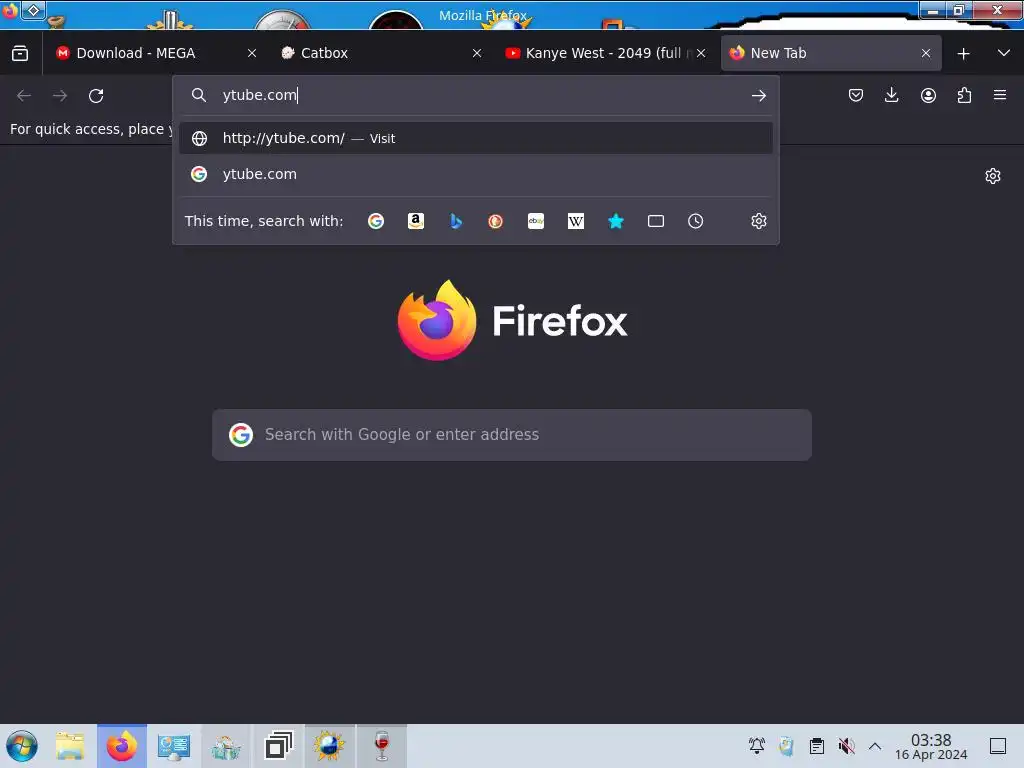The height and width of the screenshot is (768, 1024).
Task: Search this time with DuckDuckGo
Action: pyautogui.click(x=496, y=221)
